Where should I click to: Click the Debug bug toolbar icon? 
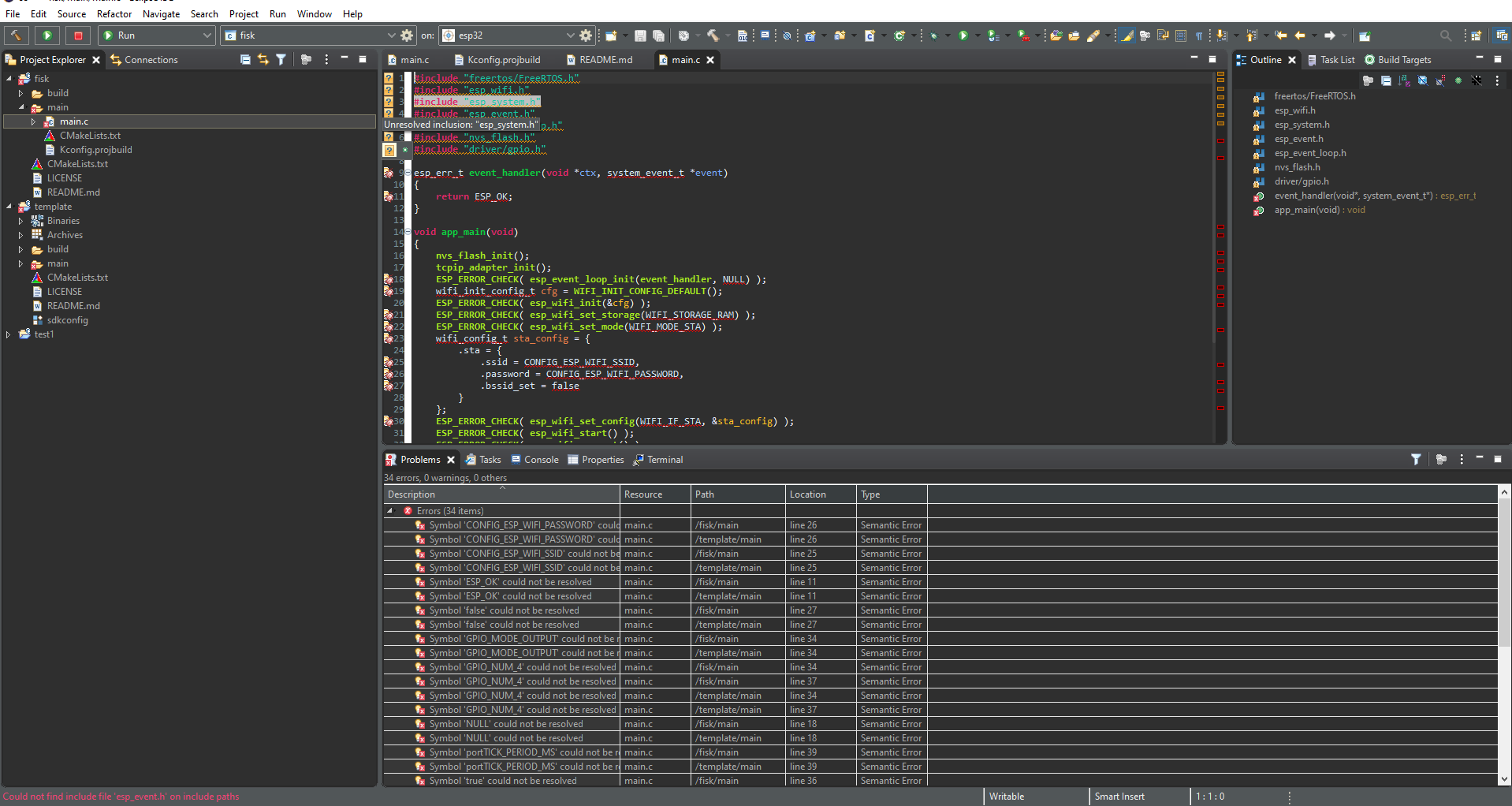pyautogui.click(x=933, y=35)
